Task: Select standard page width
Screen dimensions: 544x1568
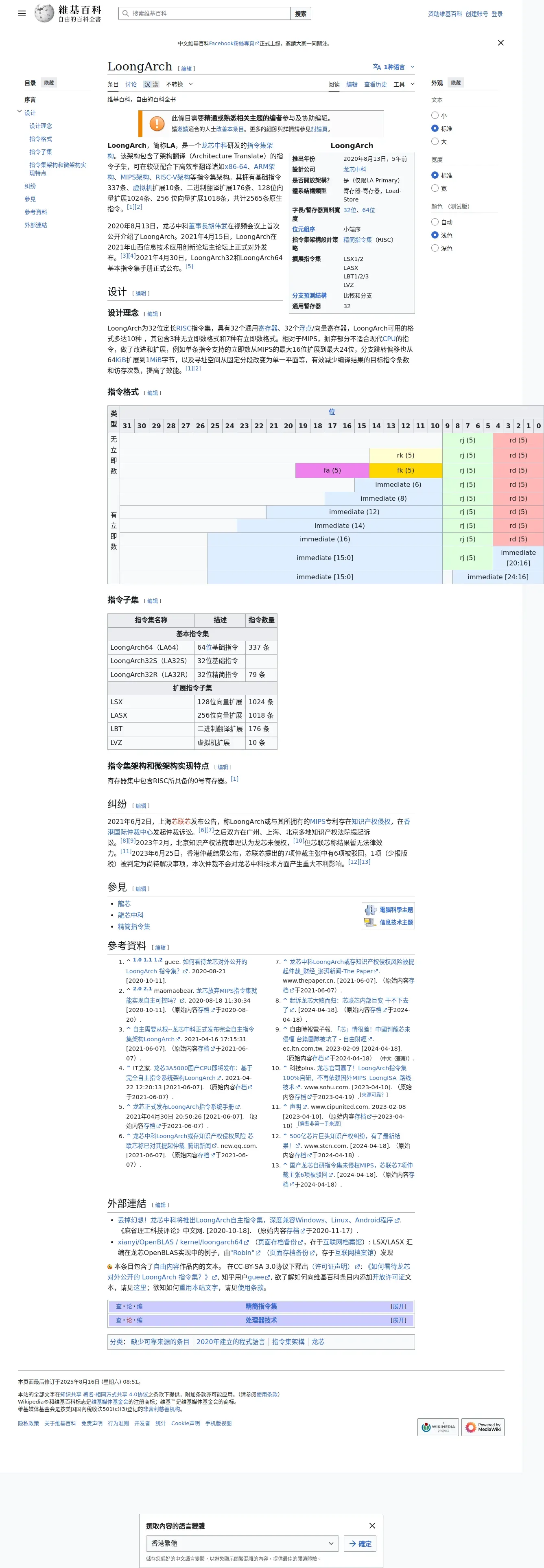Action: click(435, 175)
